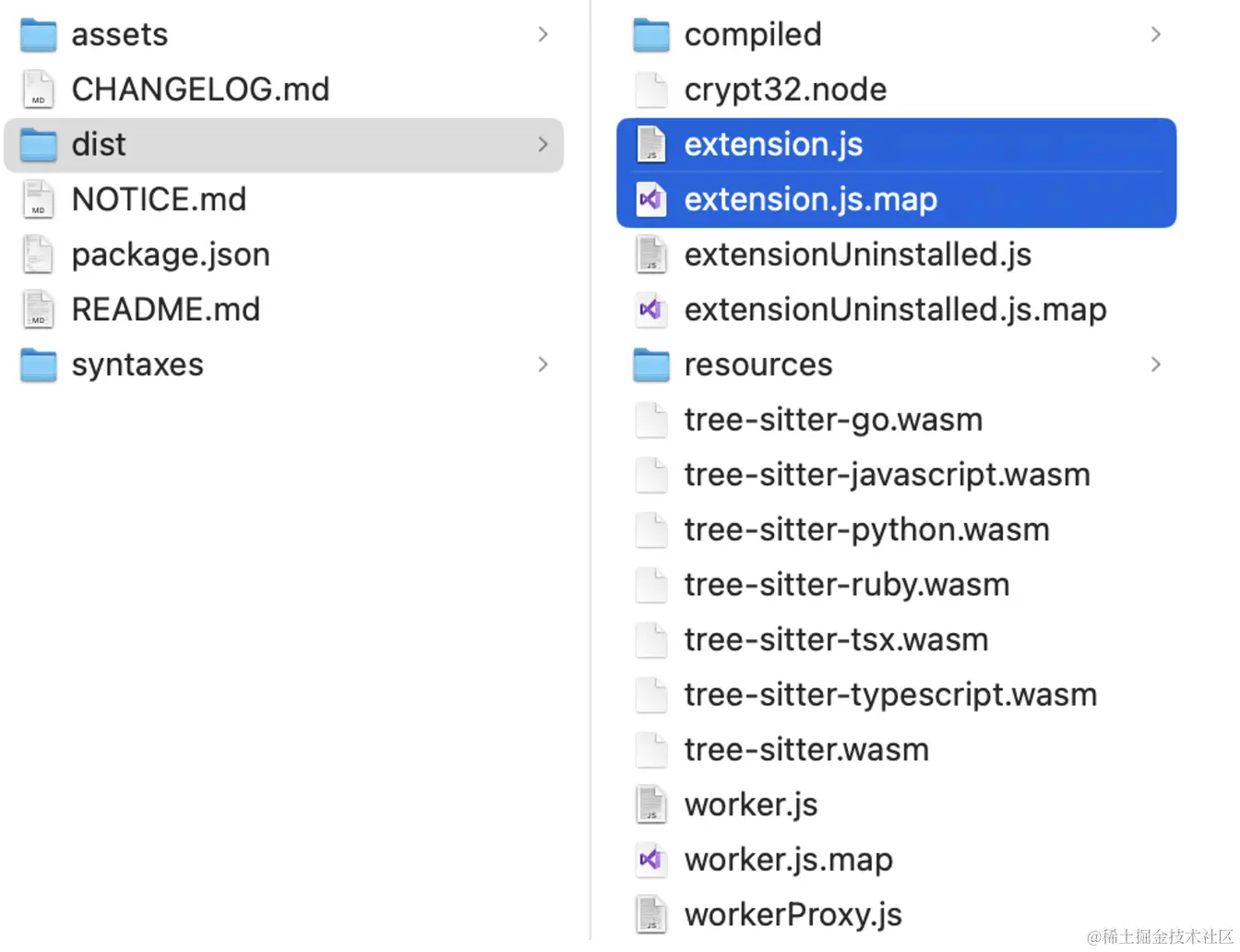Select the worker.js JavaScript icon
This screenshot has height=952, width=1240.
click(651, 803)
